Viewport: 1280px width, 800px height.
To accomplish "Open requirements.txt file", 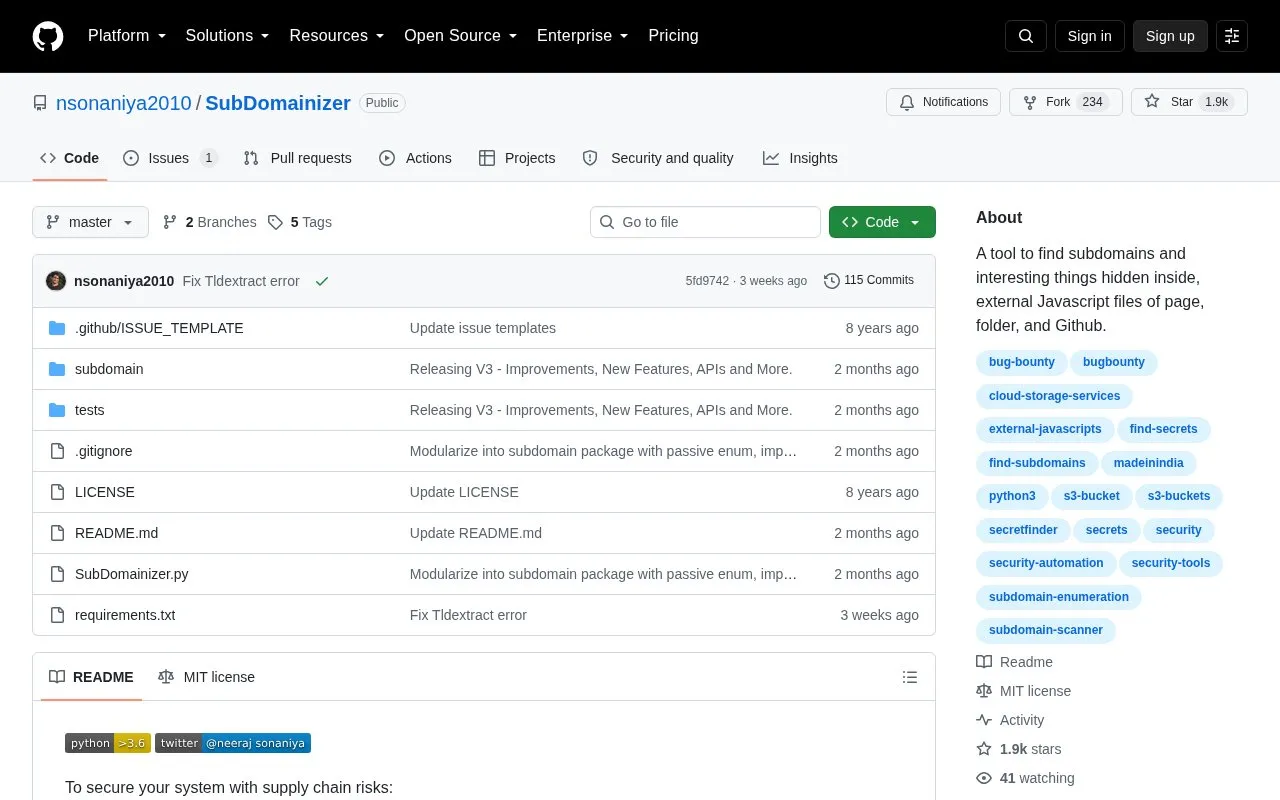I will 125,615.
